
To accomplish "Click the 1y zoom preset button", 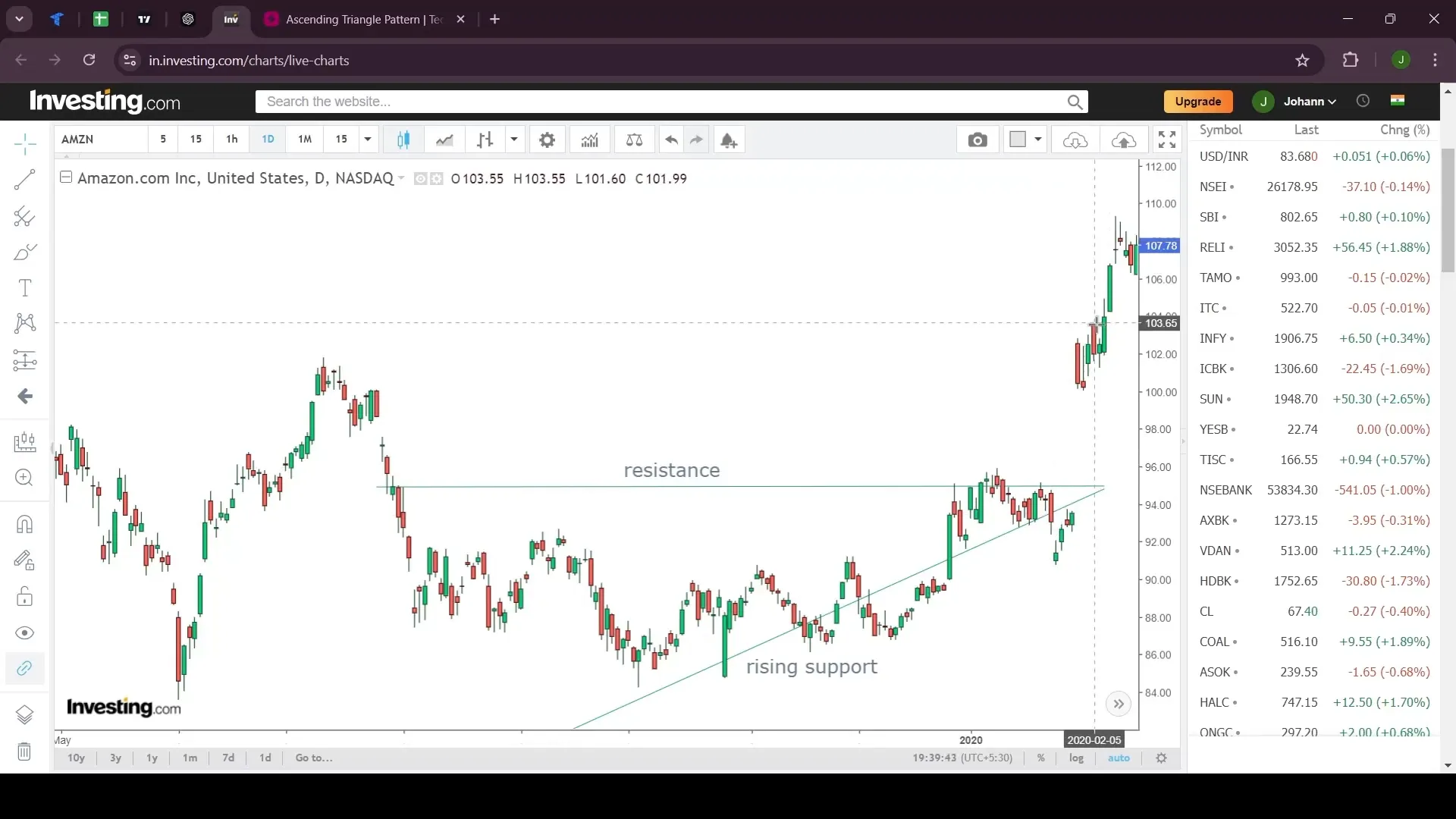I will [152, 758].
